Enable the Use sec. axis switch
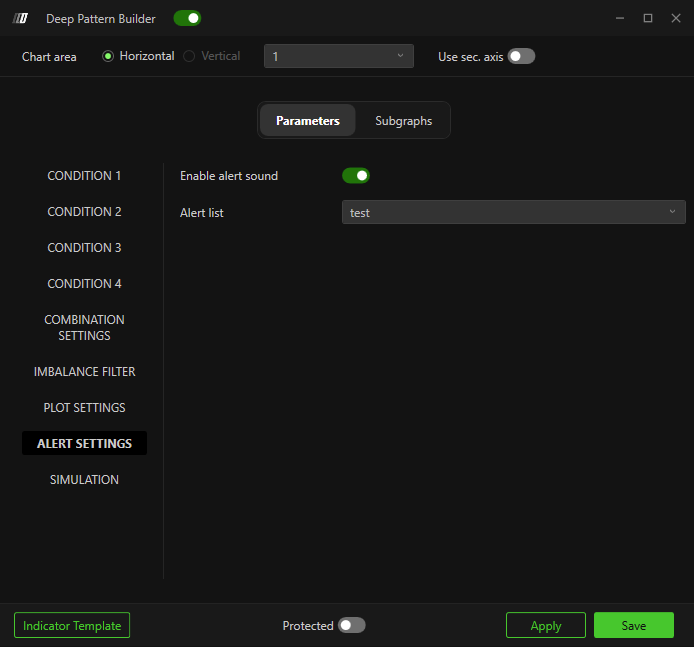 pyautogui.click(x=521, y=56)
